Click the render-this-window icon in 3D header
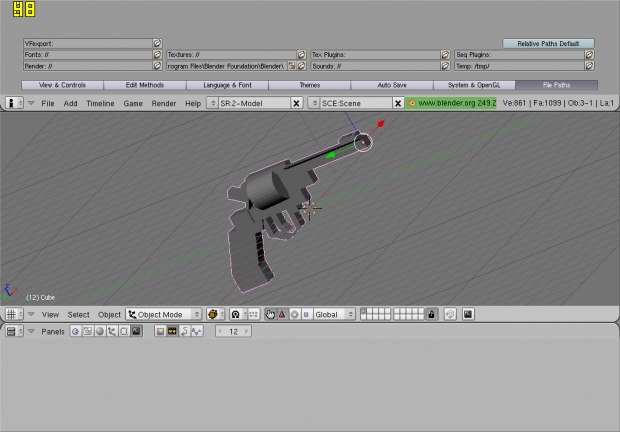This screenshot has height=432, width=620. click(468, 314)
